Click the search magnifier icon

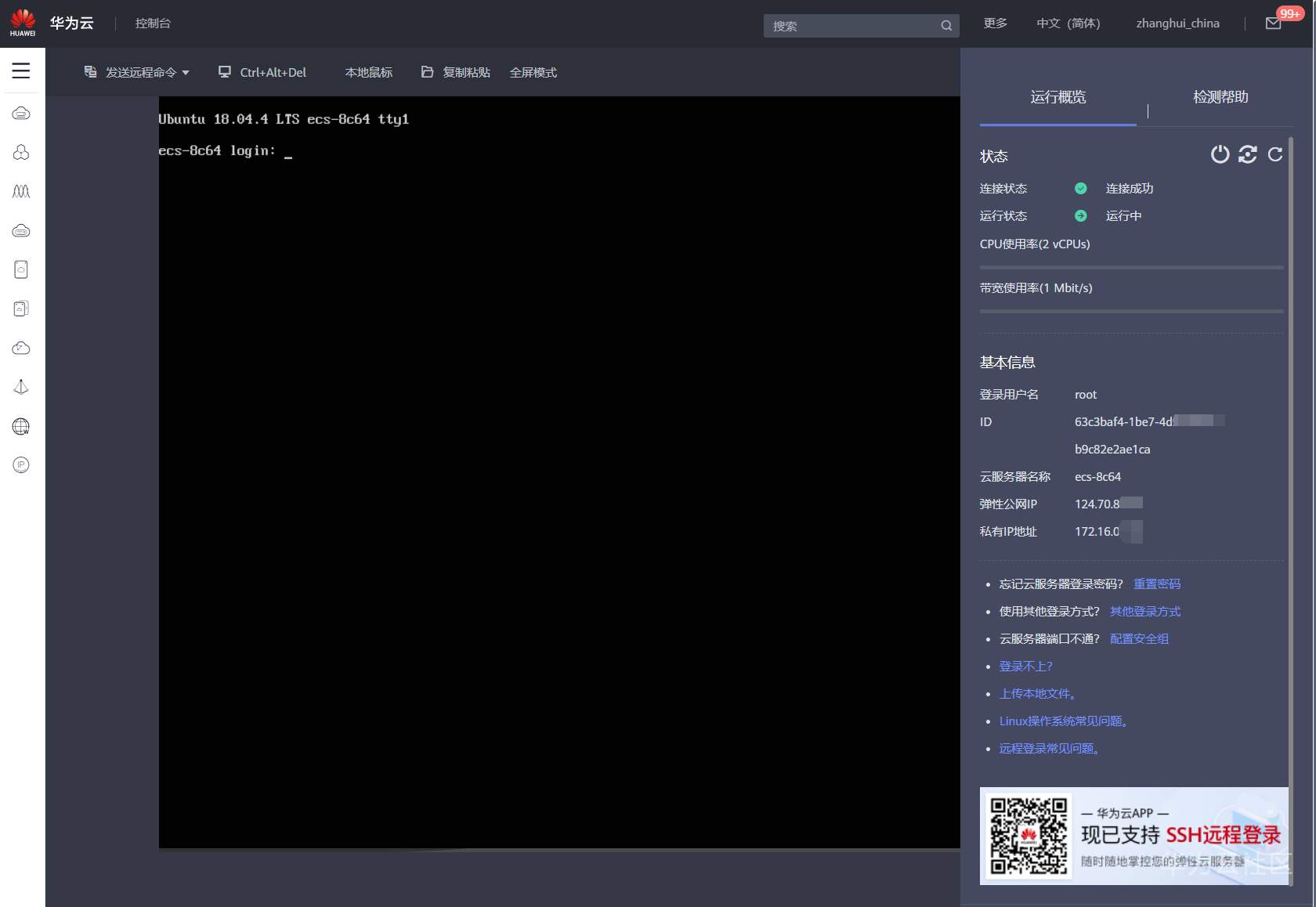(x=946, y=26)
